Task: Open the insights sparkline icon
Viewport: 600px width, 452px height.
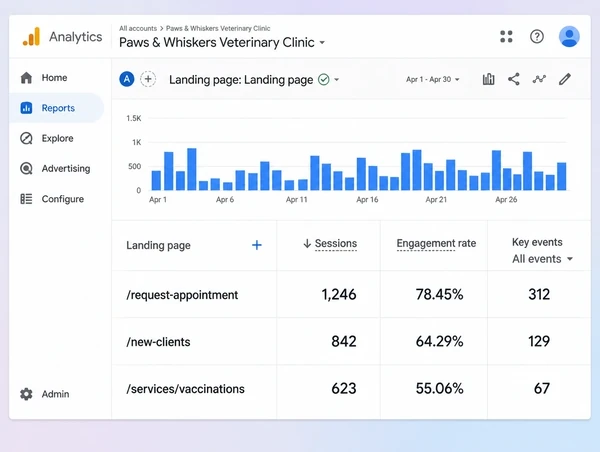Action: pyautogui.click(x=539, y=79)
